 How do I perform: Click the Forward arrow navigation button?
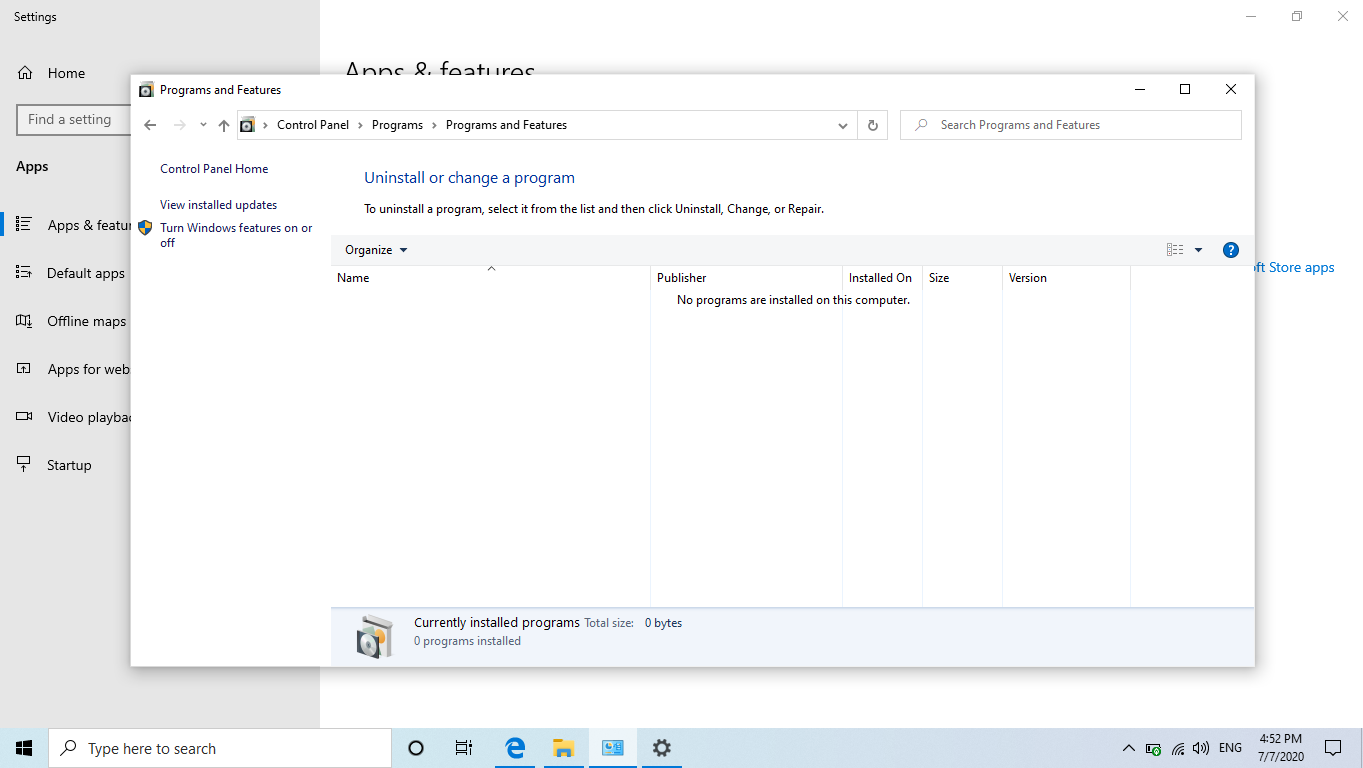tap(180, 125)
